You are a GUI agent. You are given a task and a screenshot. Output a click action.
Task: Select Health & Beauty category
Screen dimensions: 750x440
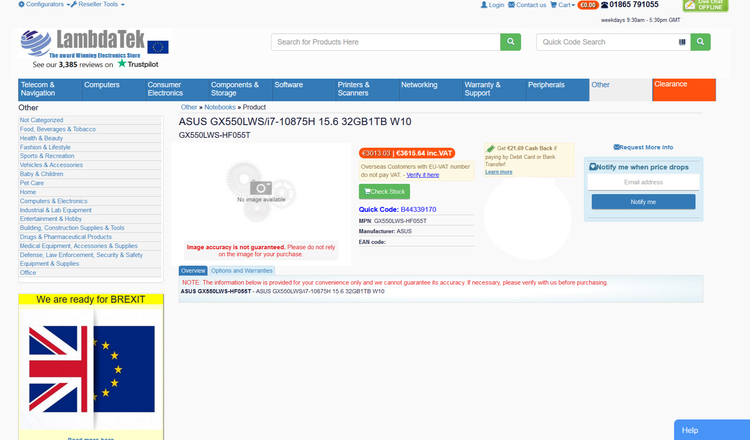click(x=41, y=138)
